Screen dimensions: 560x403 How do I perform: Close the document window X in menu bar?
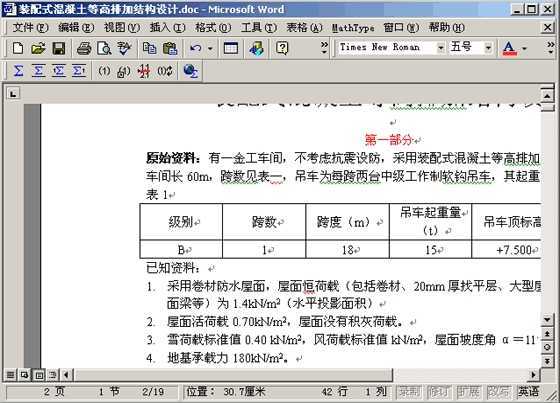coord(548,28)
